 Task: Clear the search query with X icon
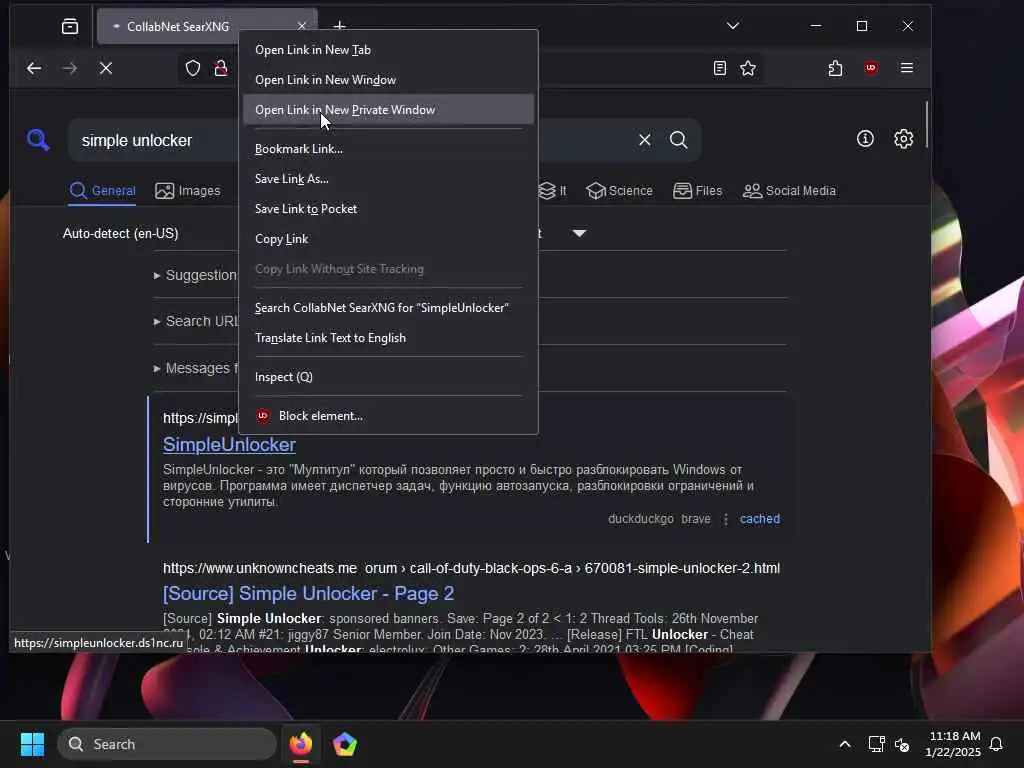pyautogui.click(x=645, y=140)
